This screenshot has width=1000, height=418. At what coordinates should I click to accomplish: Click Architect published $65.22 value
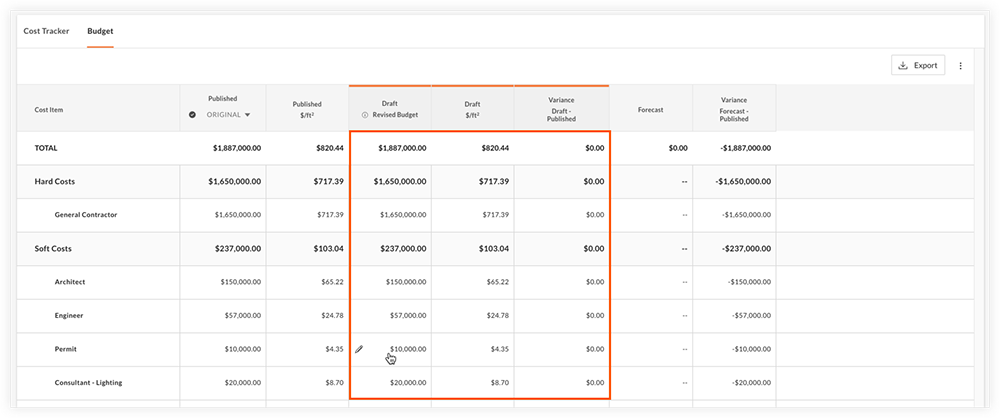pyautogui.click(x=332, y=282)
